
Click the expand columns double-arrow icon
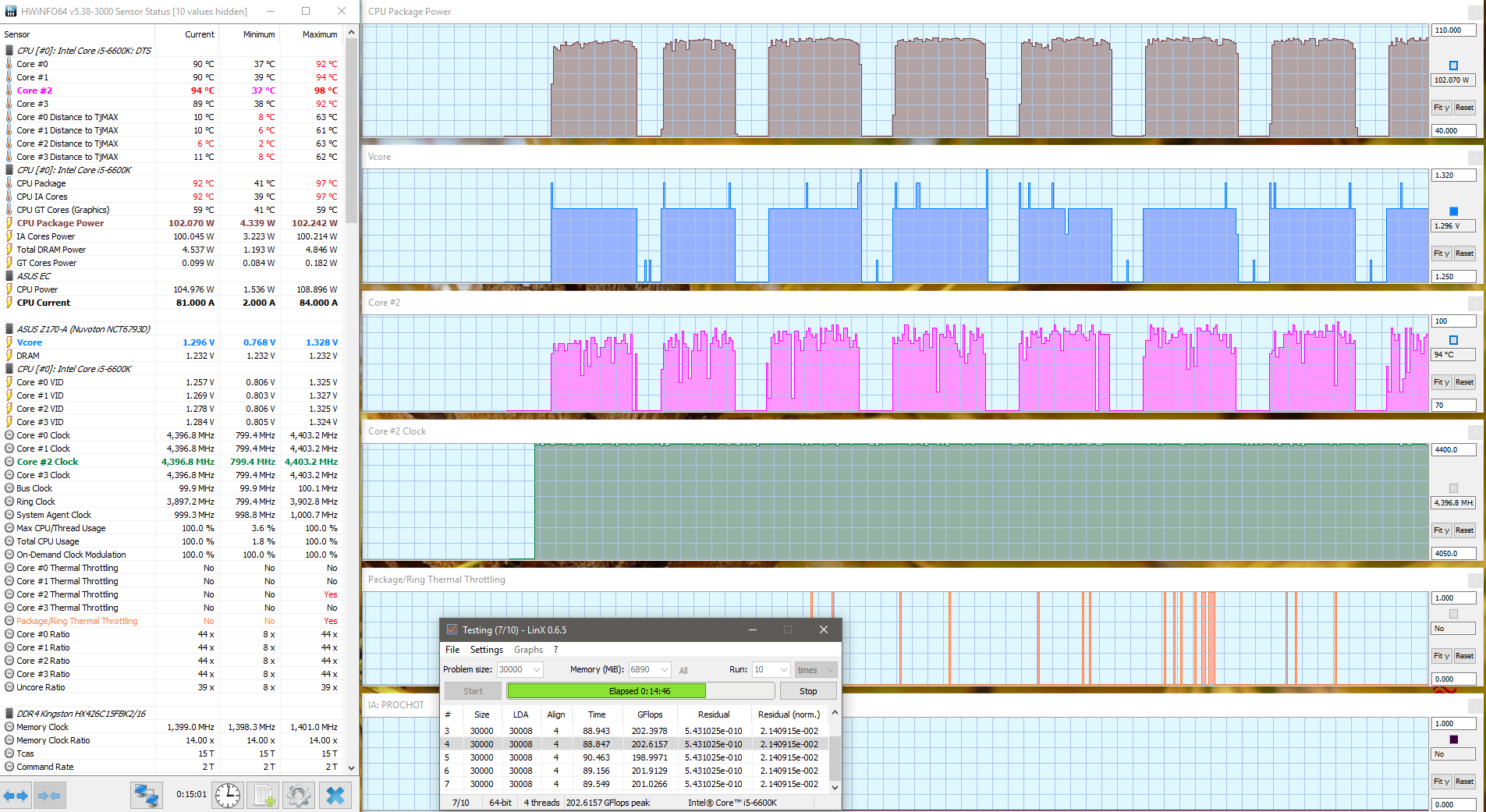pyautogui.click(x=16, y=796)
